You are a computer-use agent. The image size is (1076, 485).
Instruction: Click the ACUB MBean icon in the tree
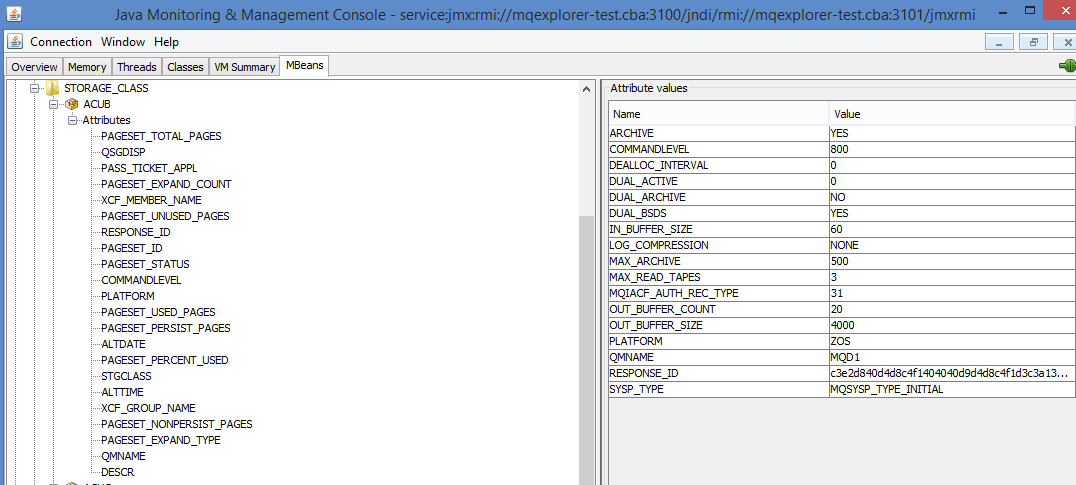click(71, 104)
